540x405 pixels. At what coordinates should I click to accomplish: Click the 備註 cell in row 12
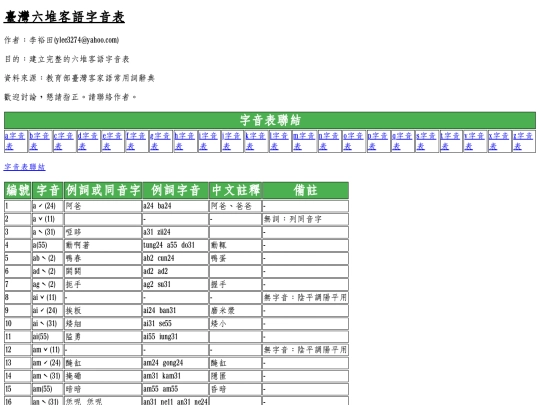305,350
